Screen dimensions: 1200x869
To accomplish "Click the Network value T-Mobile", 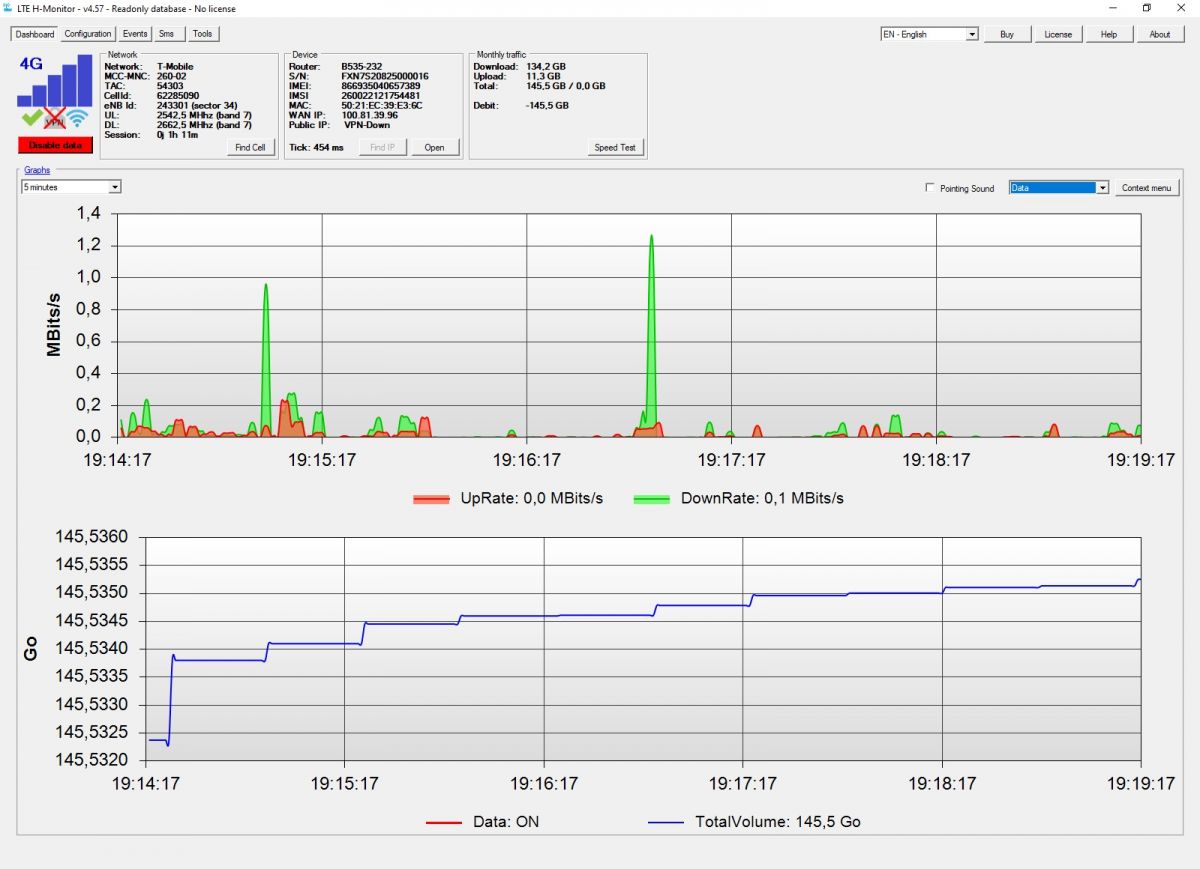I will pyautogui.click(x=175, y=67).
